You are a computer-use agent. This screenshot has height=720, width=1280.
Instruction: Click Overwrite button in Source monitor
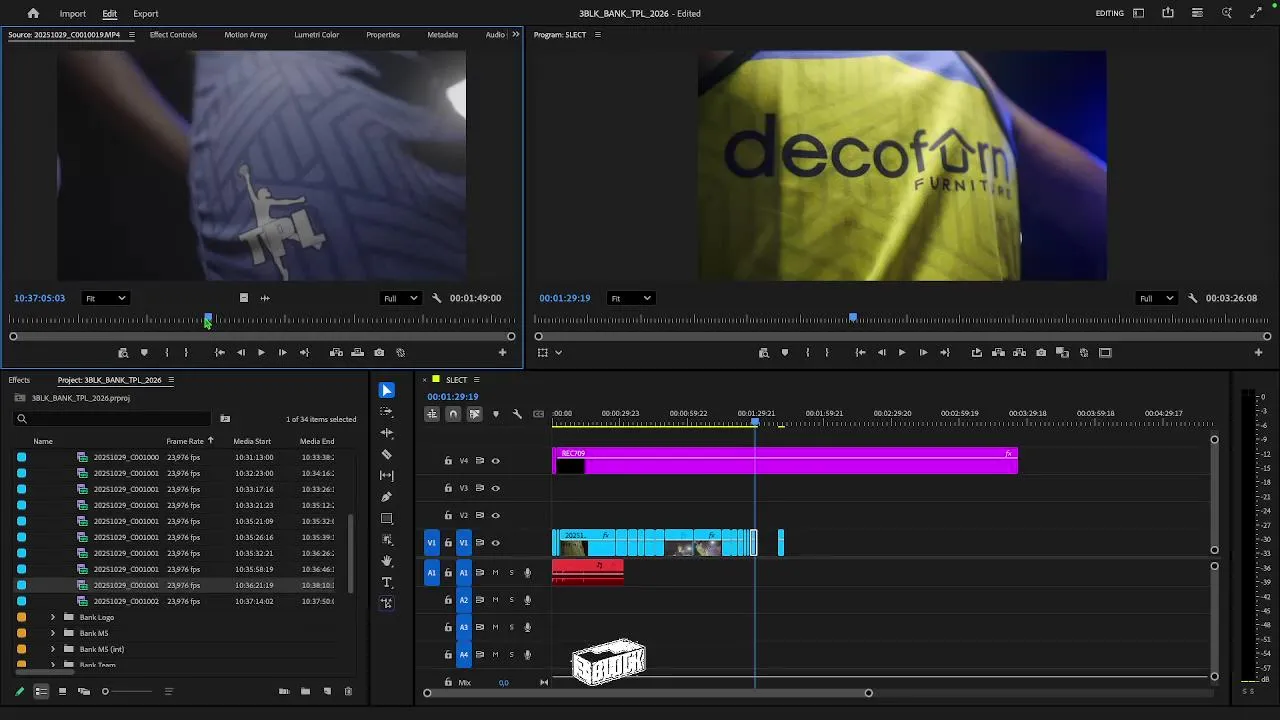click(x=357, y=352)
